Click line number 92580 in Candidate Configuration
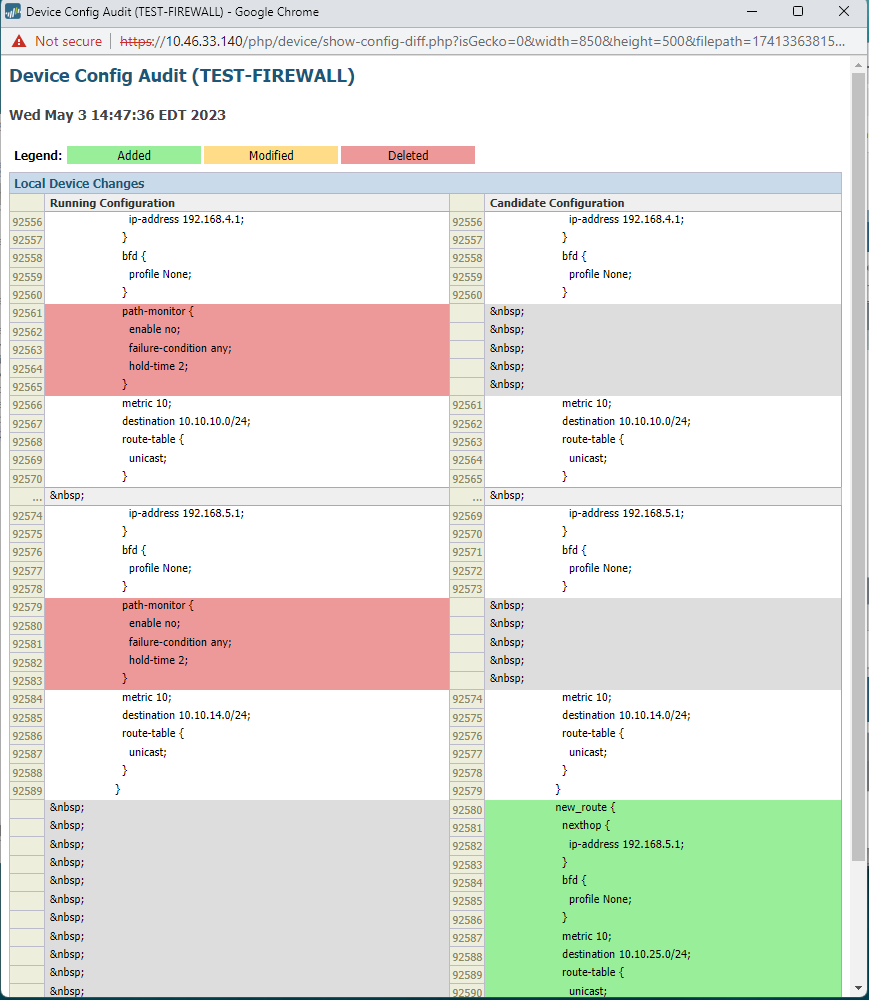Viewport: 869px width, 1000px height. point(467,810)
